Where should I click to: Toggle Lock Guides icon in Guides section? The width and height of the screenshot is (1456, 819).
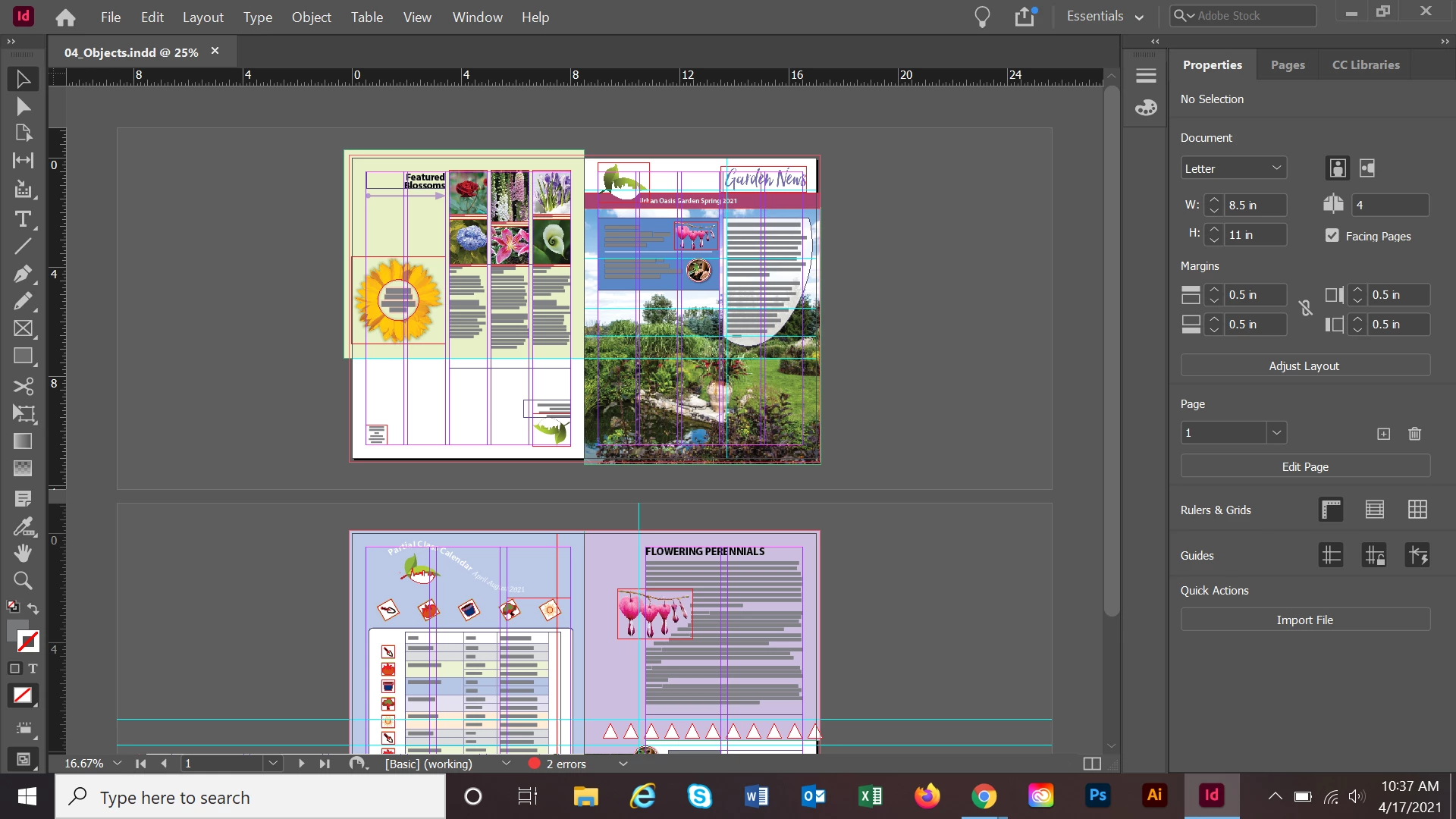[1374, 555]
